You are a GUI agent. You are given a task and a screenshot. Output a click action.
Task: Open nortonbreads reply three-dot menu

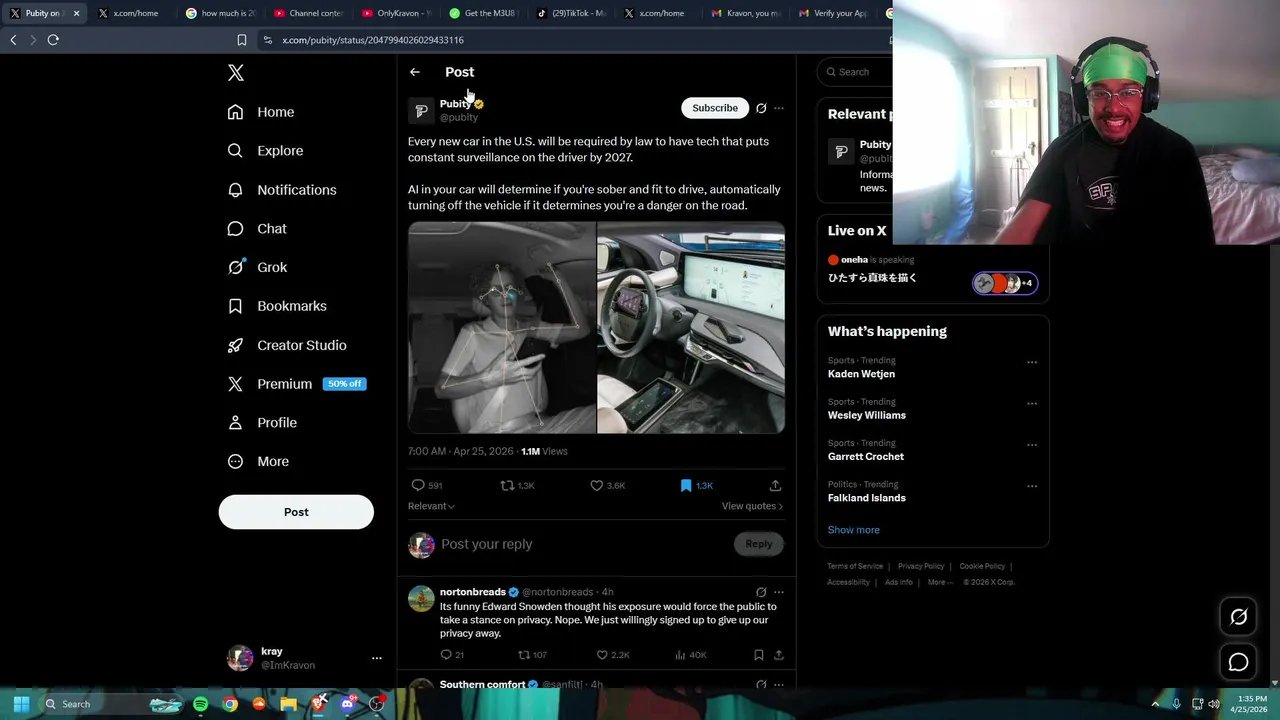[779, 592]
